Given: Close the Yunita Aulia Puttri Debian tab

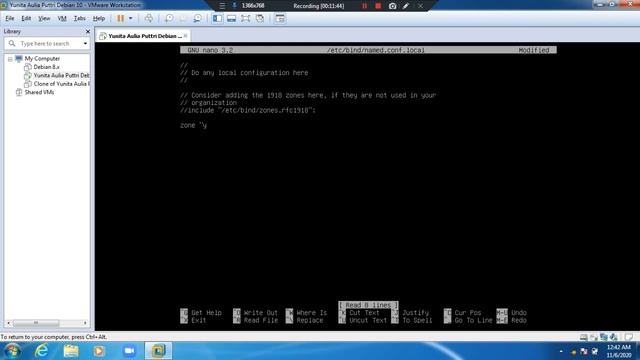Looking at the screenshot, I should click(186, 36).
